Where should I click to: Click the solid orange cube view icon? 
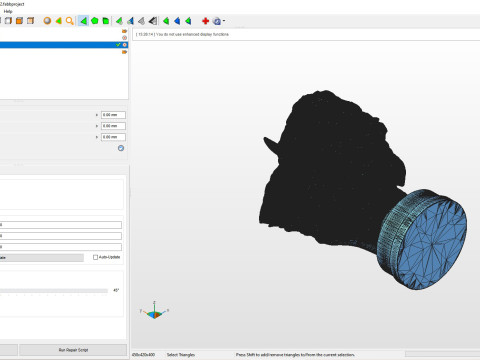pos(19,21)
